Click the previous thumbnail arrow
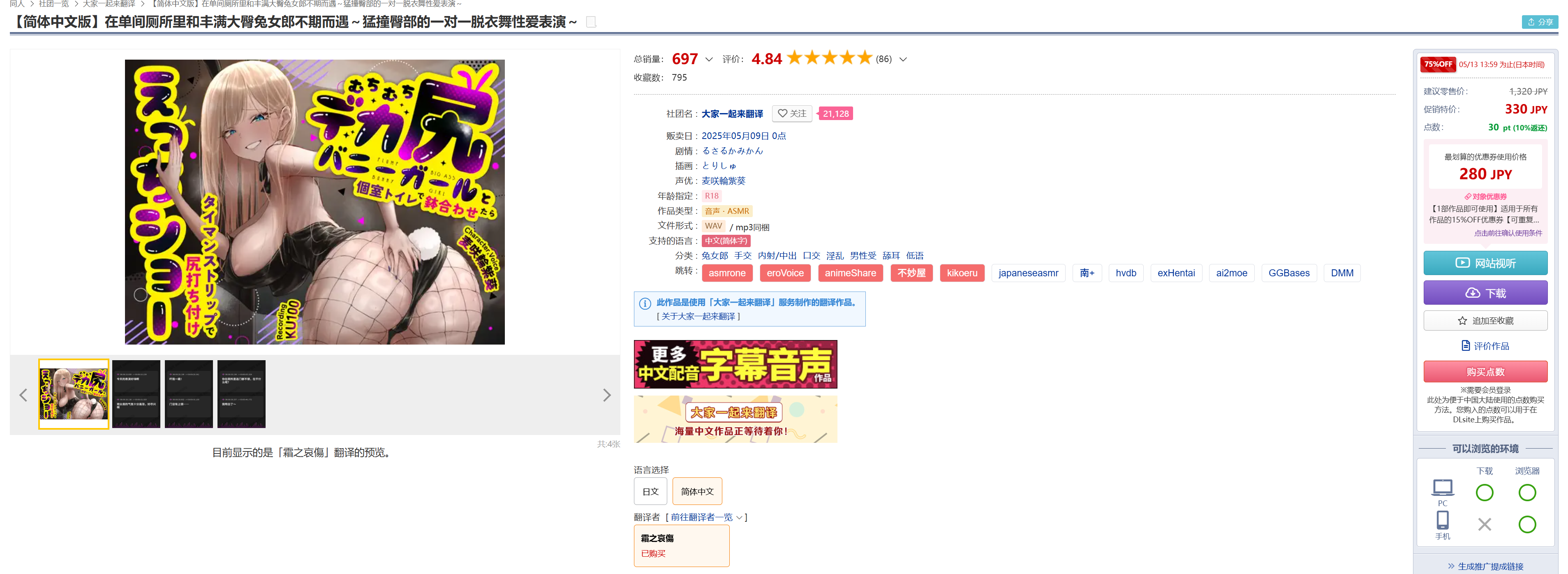The width and height of the screenshot is (1568, 574). (x=23, y=395)
